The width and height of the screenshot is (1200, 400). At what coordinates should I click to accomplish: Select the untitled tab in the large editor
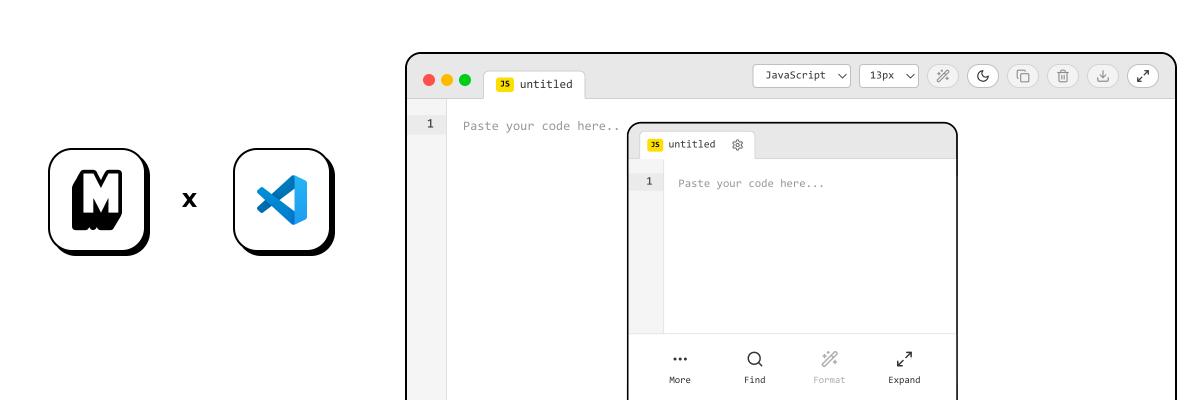534,85
